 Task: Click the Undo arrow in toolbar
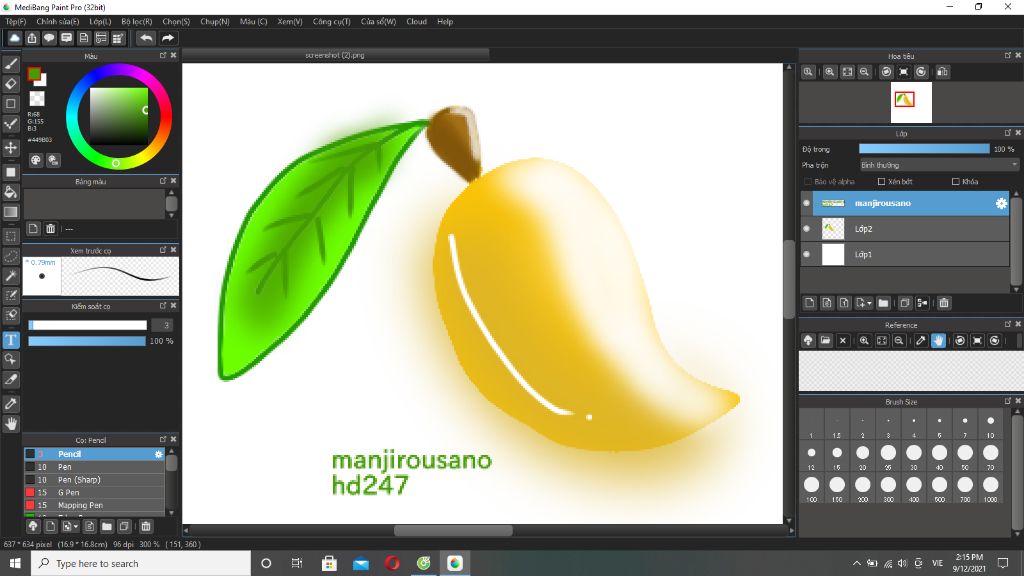pyautogui.click(x=146, y=38)
